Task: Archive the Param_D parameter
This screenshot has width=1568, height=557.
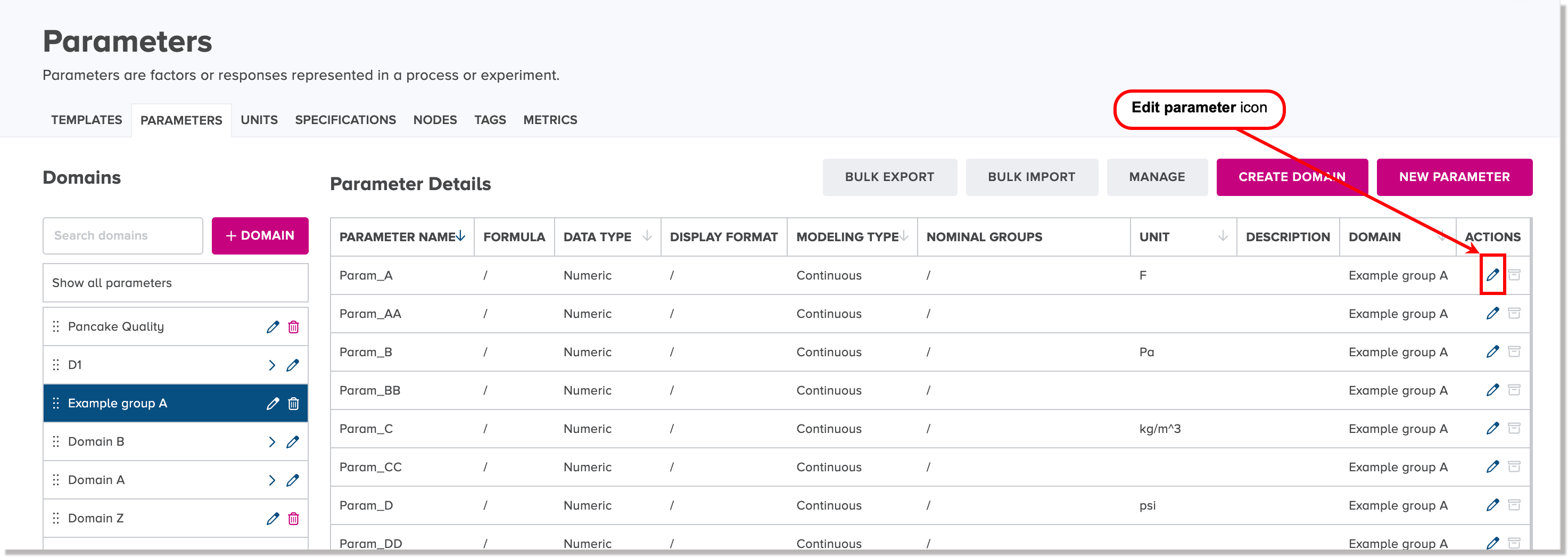Action: pyautogui.click(x=1514, y=505)
